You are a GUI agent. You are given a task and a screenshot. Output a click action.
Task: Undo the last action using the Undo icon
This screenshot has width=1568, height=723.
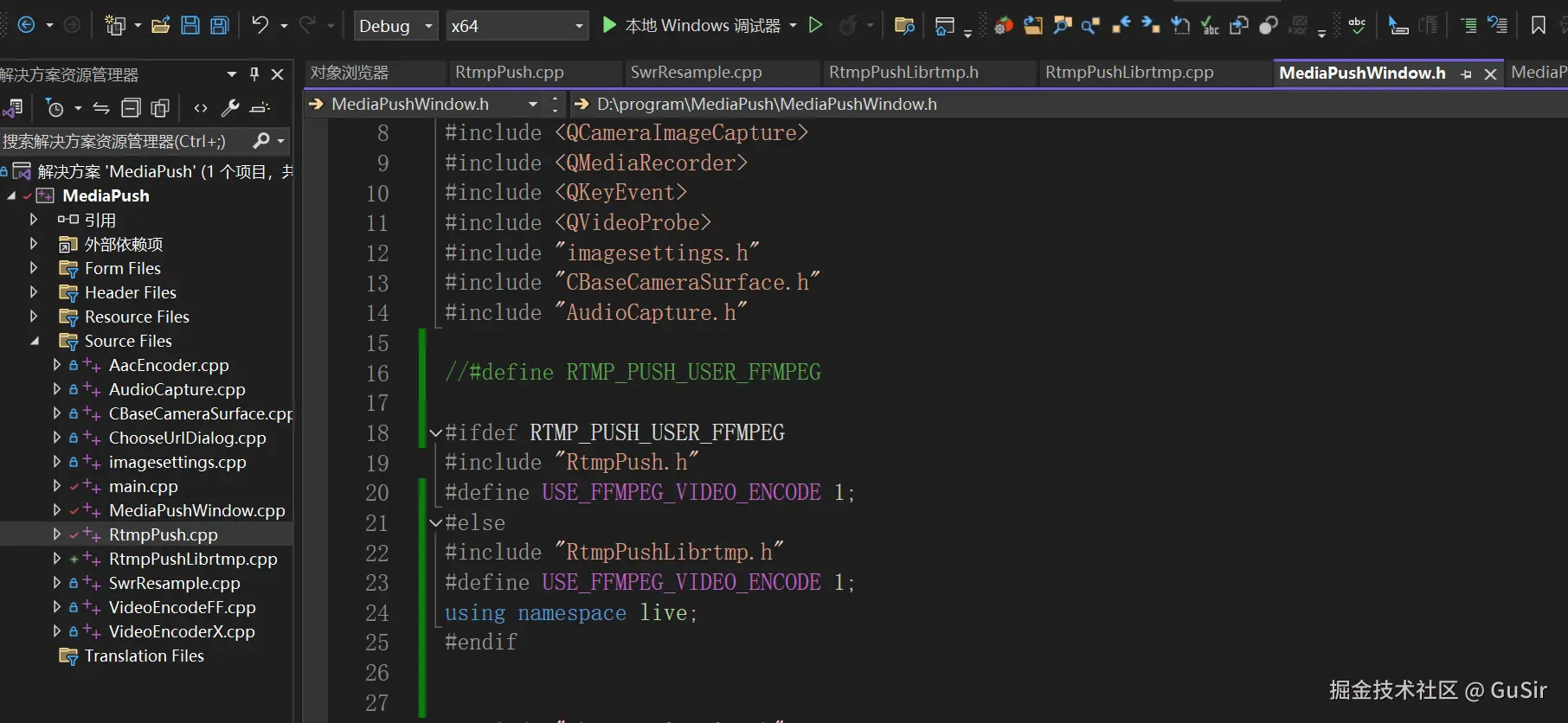click(260, 25)
